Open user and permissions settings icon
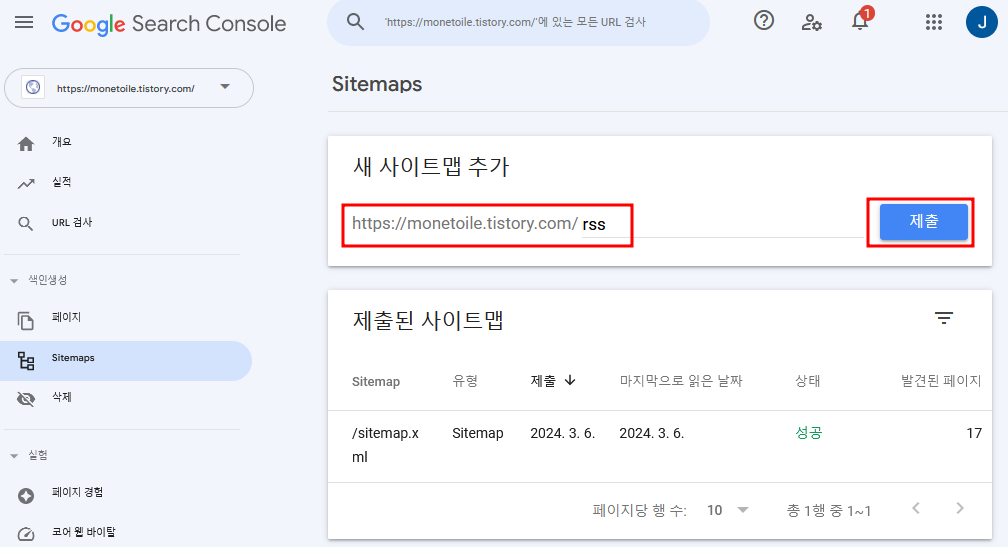The width and height of the screenshot is (1008, 547). click(811, 22)
